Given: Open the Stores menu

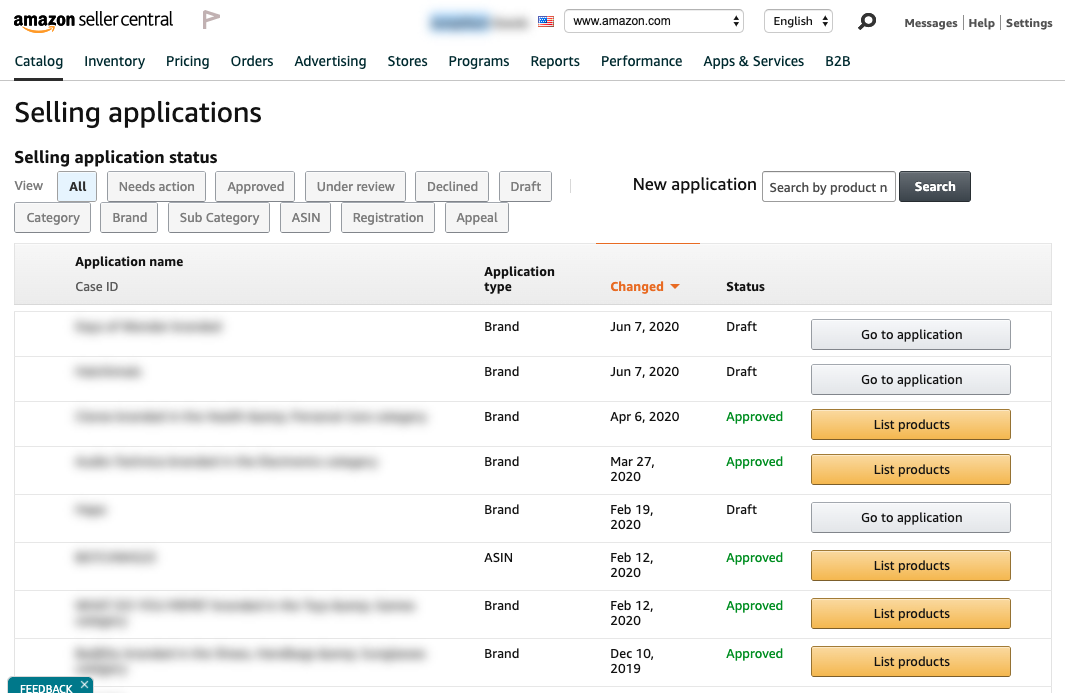Looking at the screenshot, I should [408, 61].
